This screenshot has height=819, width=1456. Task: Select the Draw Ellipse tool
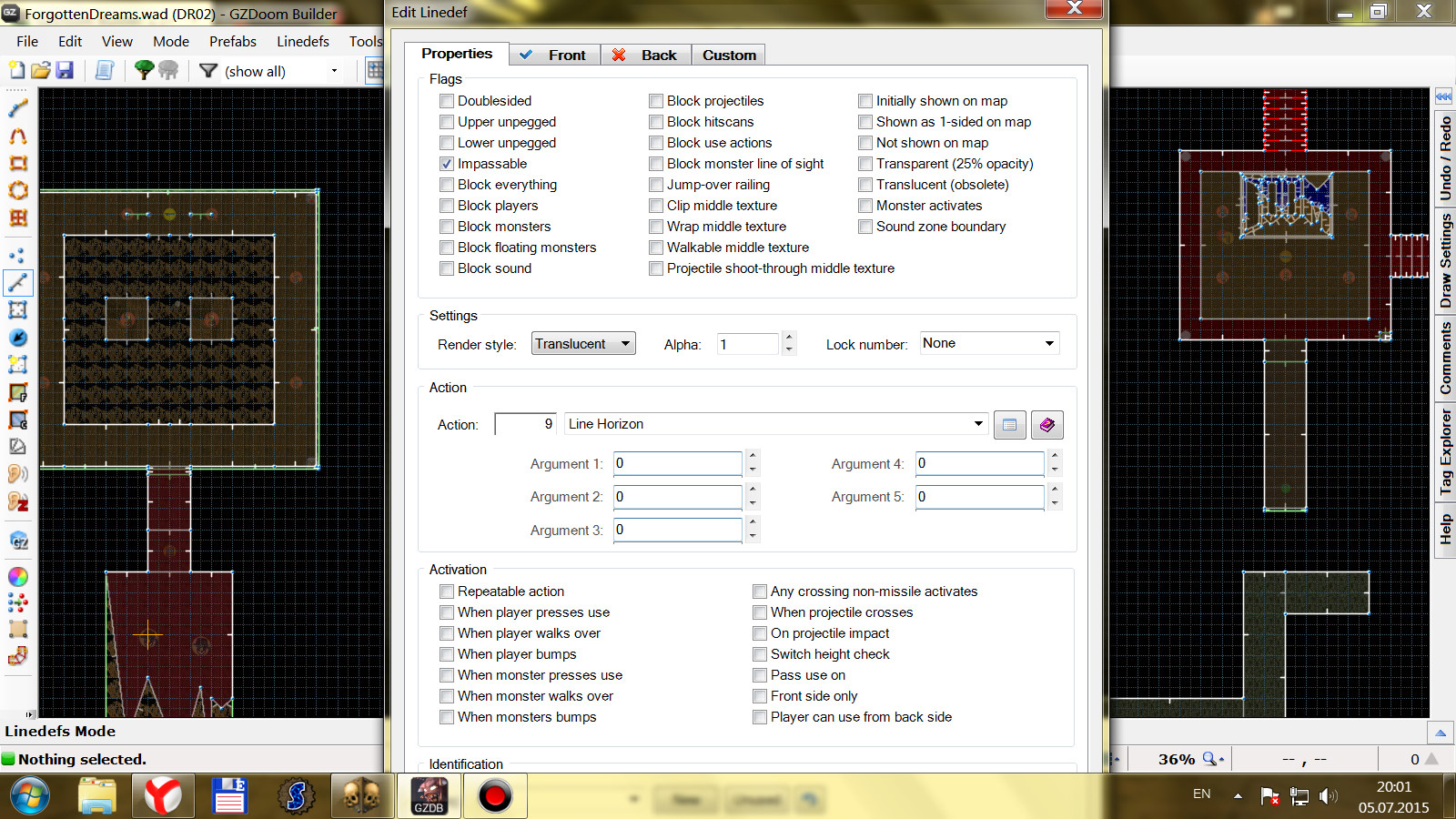click(17, 191)
